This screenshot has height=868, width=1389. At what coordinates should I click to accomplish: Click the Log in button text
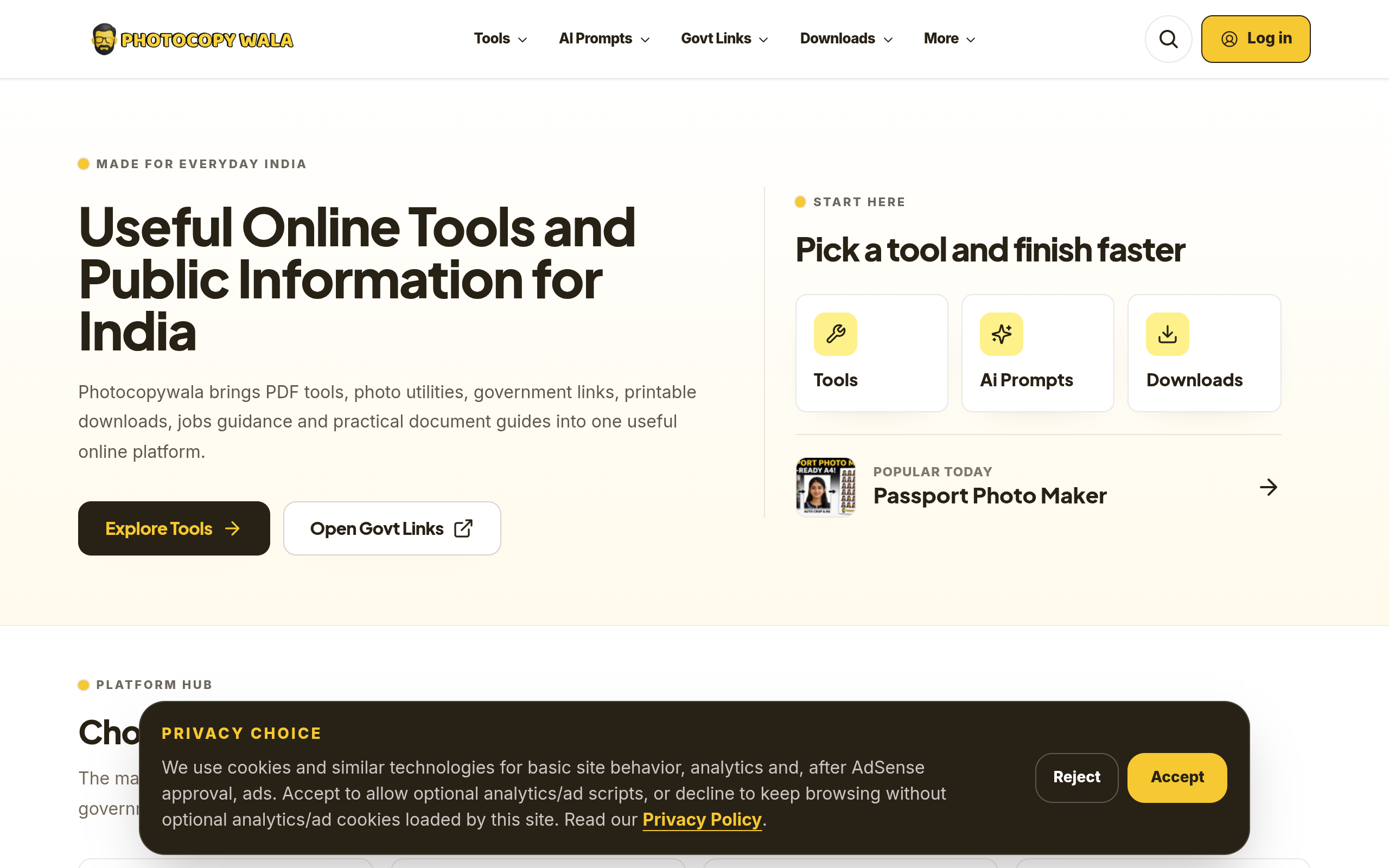[1269, 39]
